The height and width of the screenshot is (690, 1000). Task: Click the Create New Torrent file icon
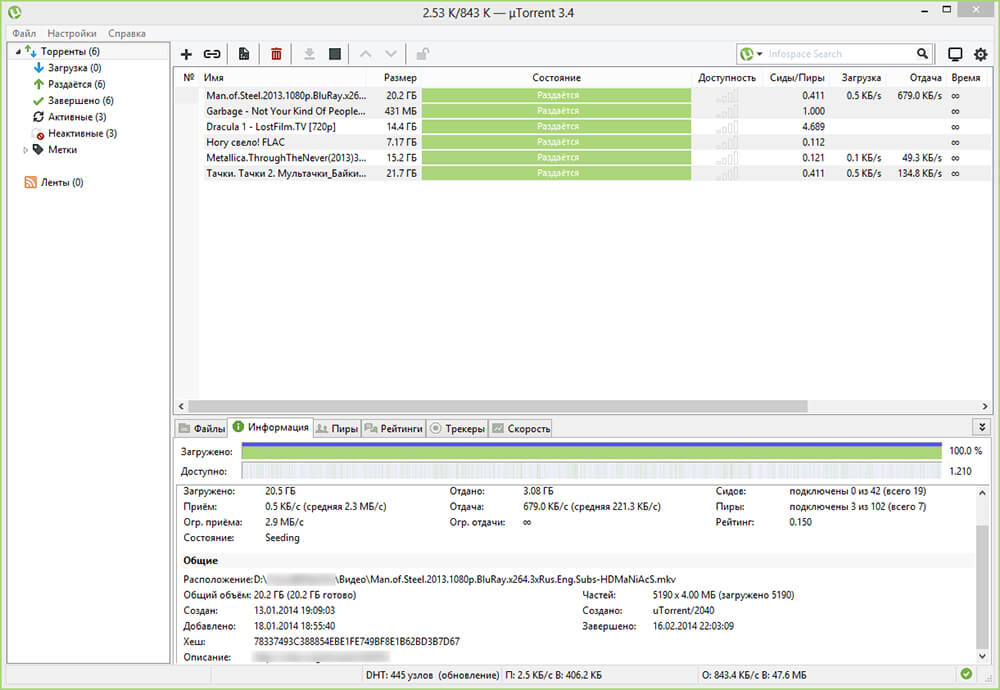(244, 54)
